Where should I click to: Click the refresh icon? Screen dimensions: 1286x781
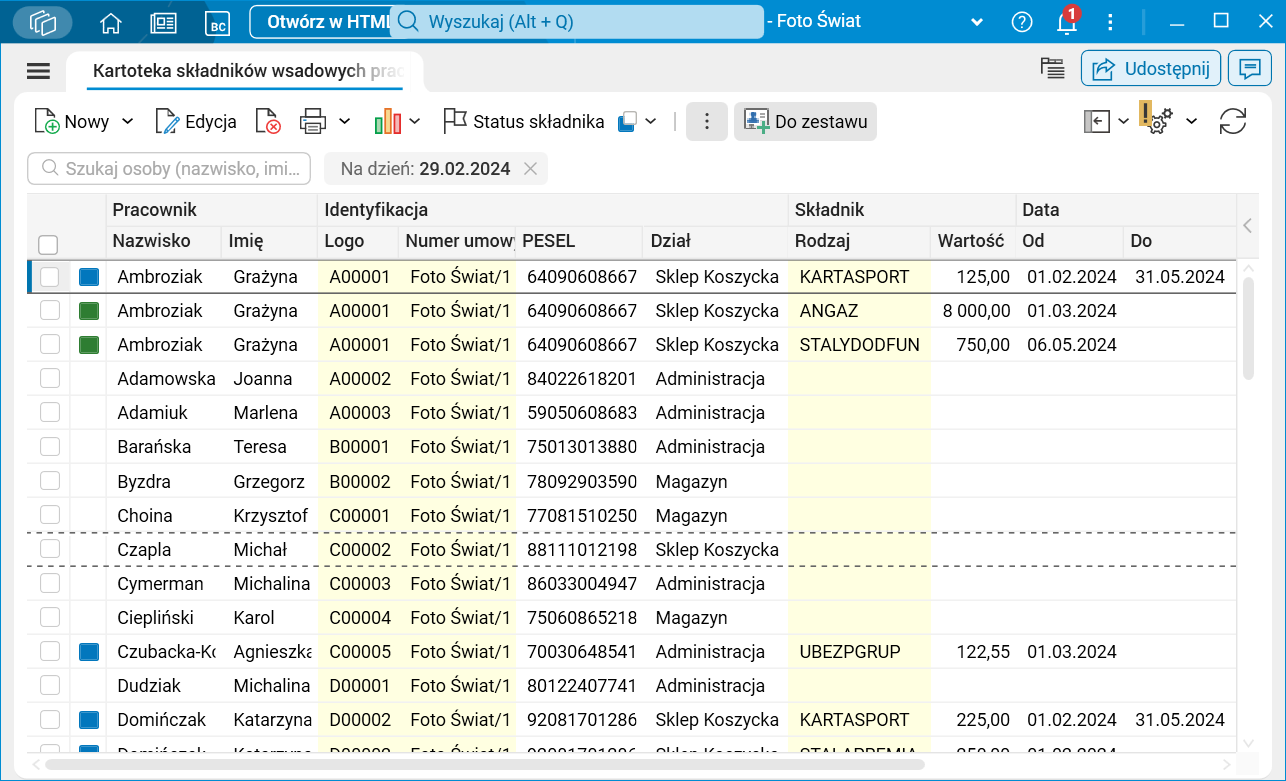(1233, 122)
